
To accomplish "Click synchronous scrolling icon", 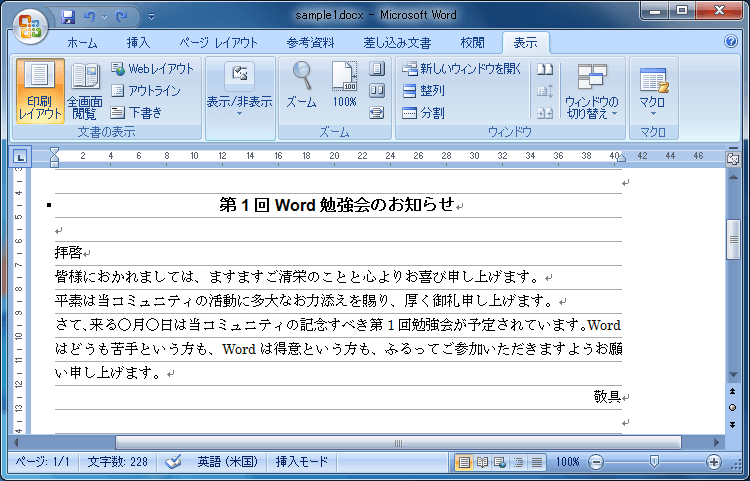I will [545, 90].
